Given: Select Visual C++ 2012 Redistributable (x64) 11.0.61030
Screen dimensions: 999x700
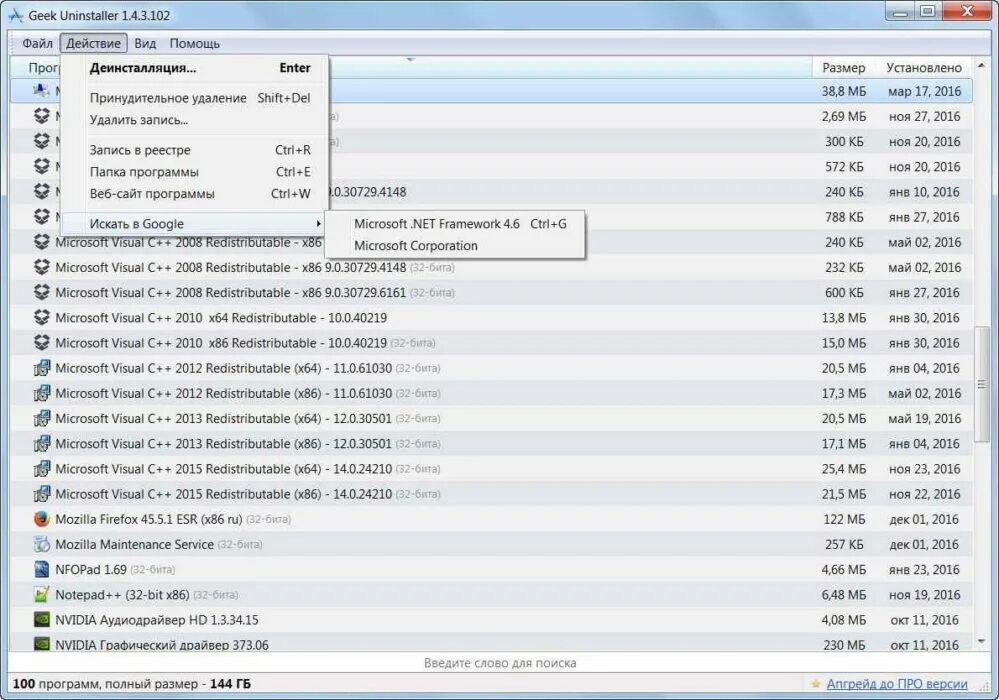Looking at the screenshot, I should point(491,368).
